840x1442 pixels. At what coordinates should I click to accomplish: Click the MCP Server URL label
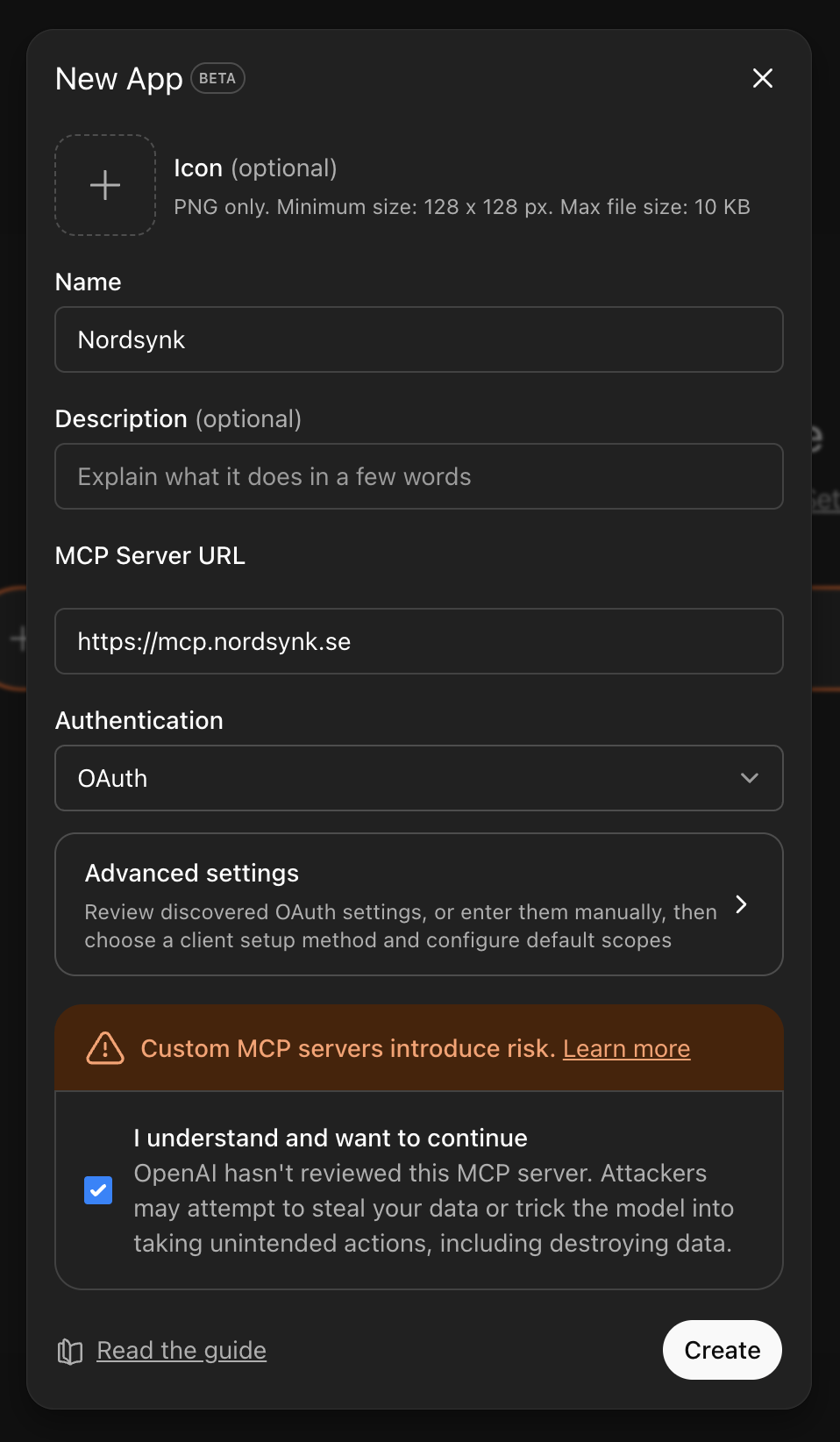click(x=150, y=555)
